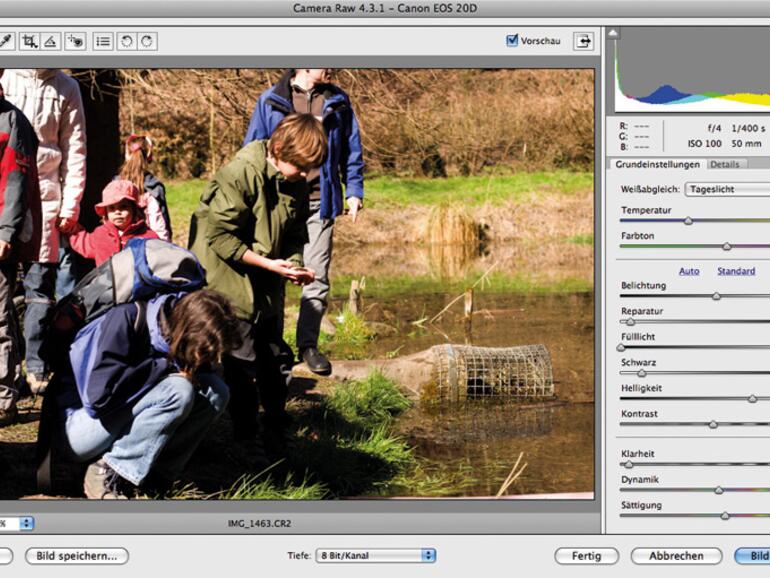Switch to the Grundeinstellungen tab

point(657,165)
